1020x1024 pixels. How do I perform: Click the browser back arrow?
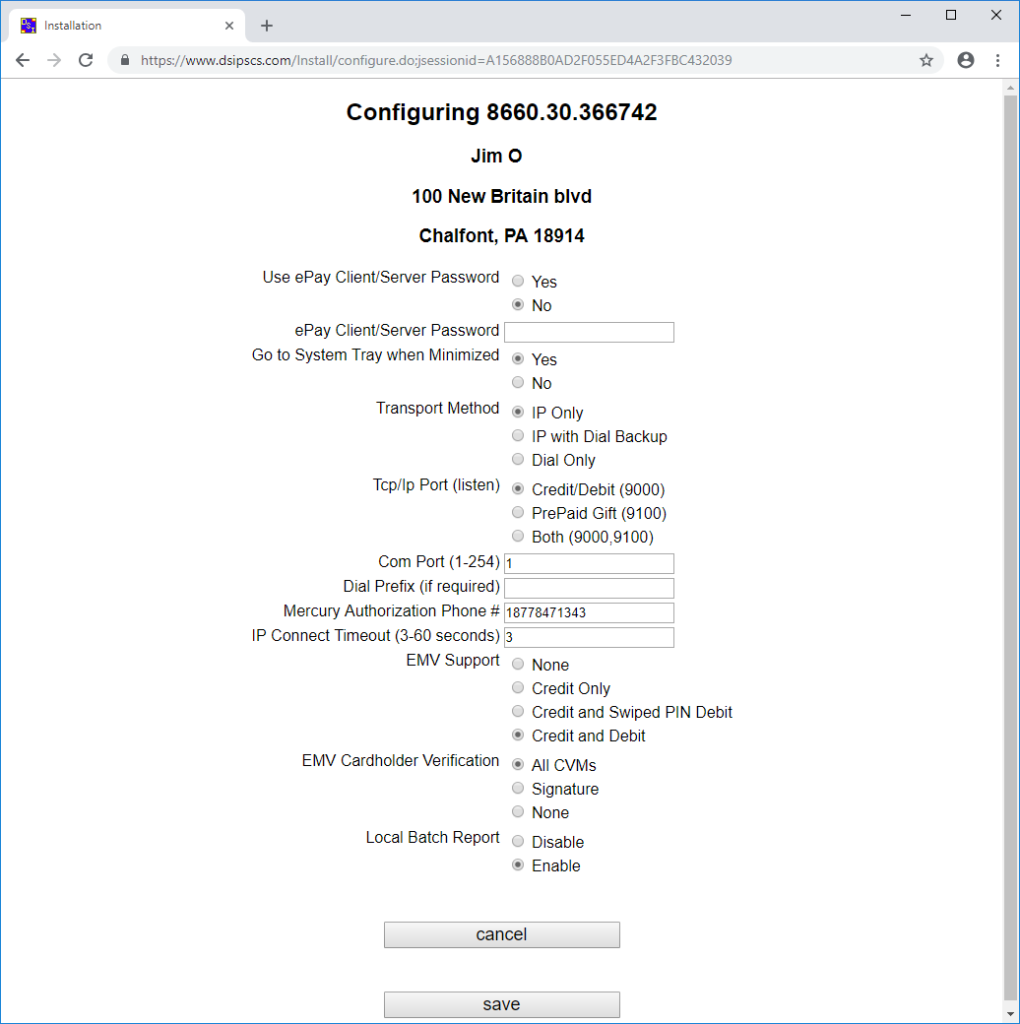point(23,61)
